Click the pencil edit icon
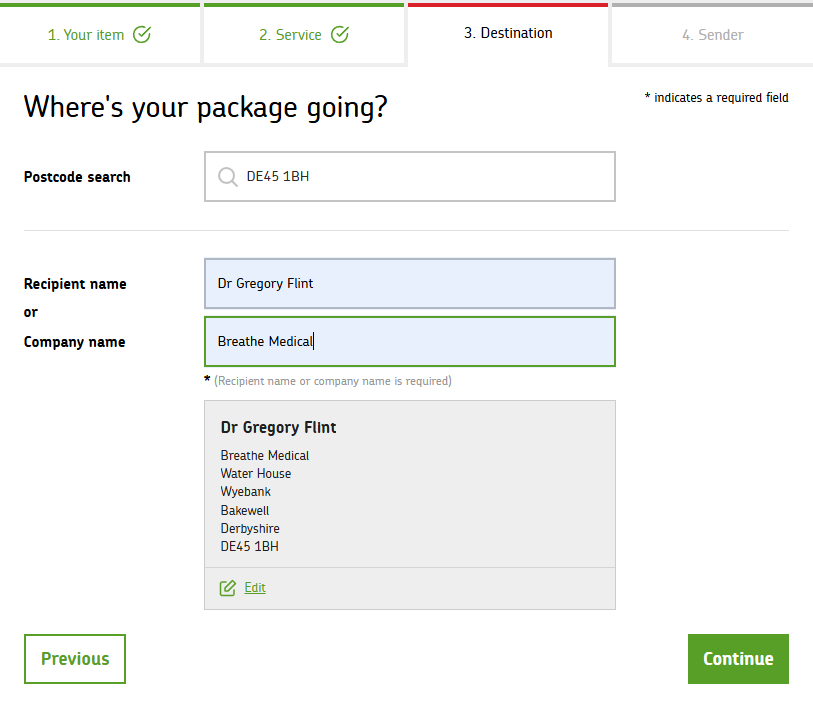The height and width of the screenshot is (706, 813). [x=228, y=588]
